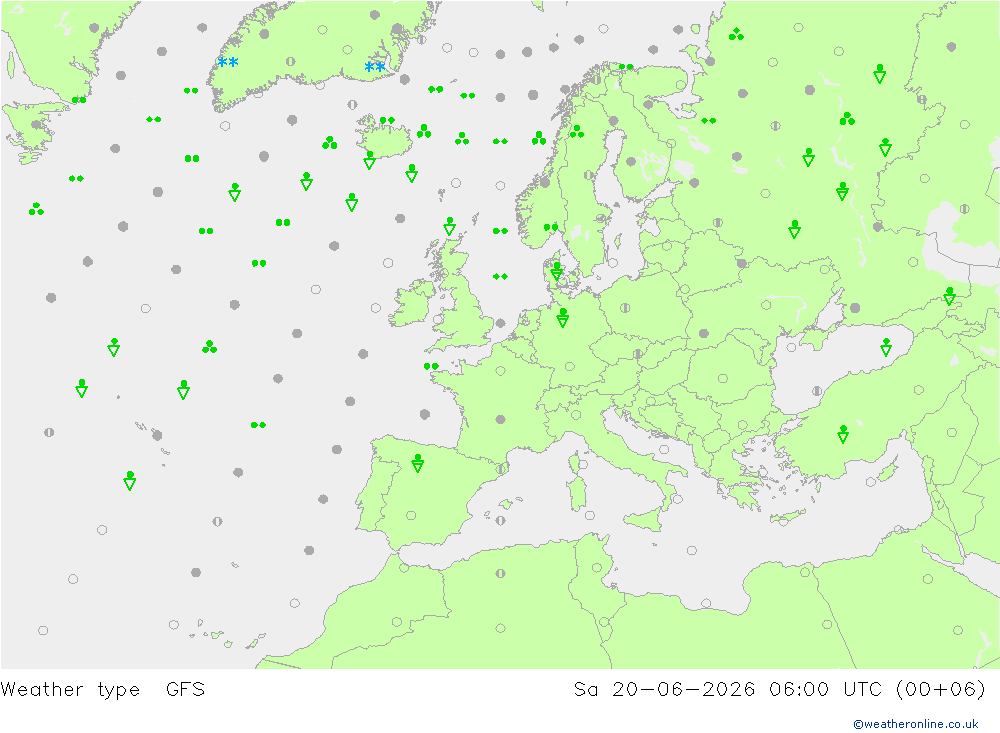Click the half-filled circle on Spain's east coast
Image resolution: width=1000 pixels, height=733 pixels.
pos(501,469)
